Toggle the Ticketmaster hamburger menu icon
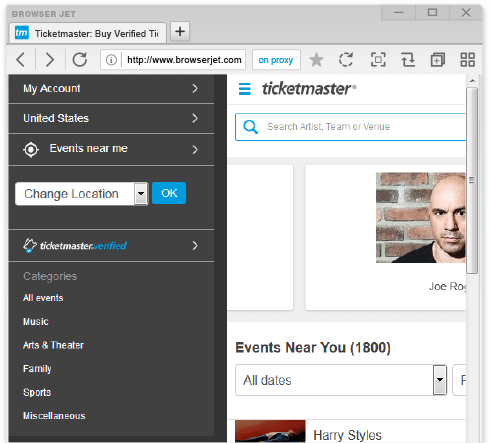The width and height of the screenshot is (490, 443). click(245, 89)
